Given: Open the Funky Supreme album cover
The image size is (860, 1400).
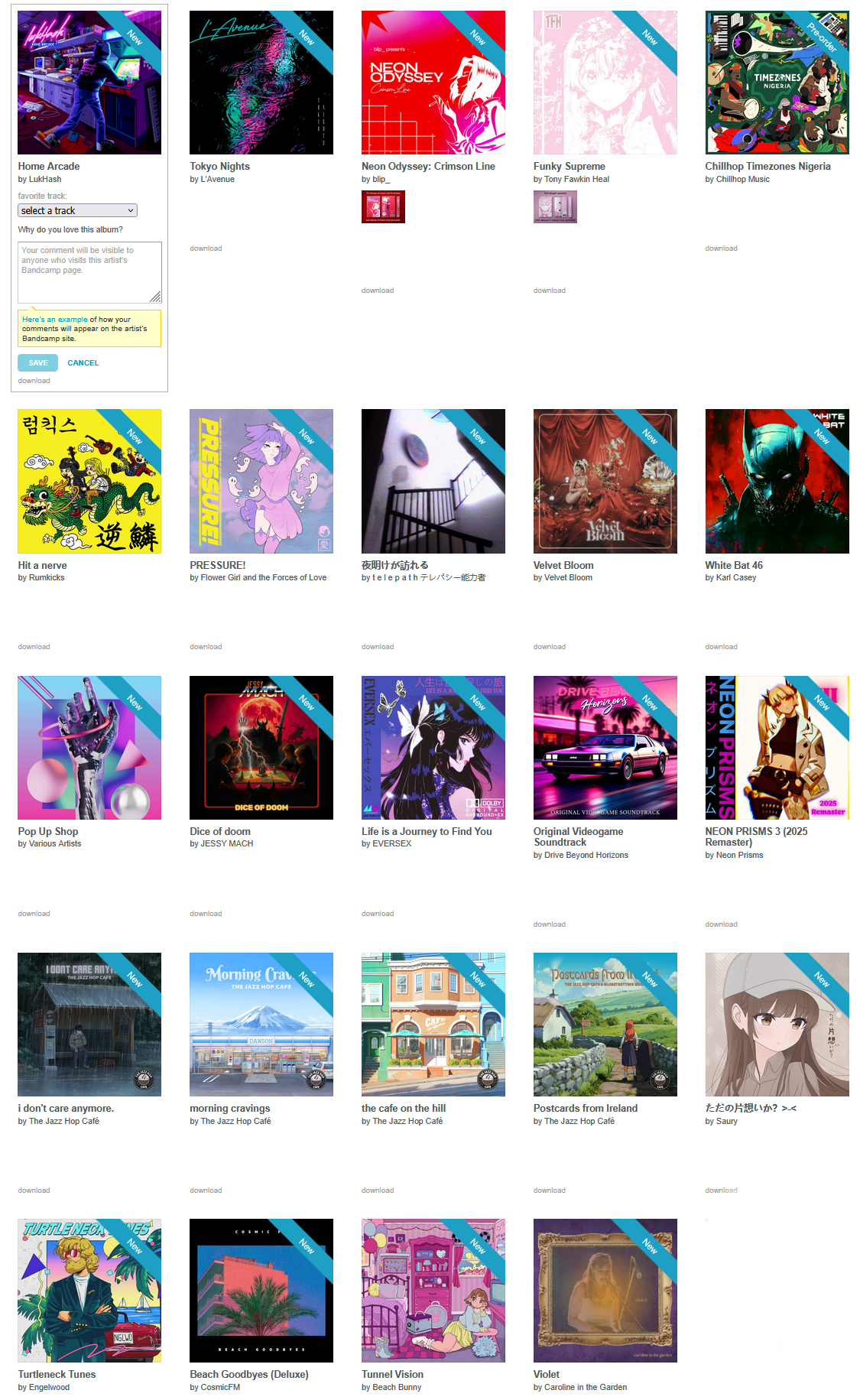Looking at the screenshot, I should (x=605, y=83).
